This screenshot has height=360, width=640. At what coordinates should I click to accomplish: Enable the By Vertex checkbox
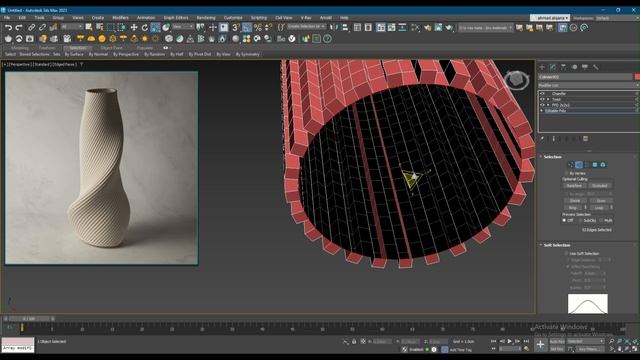566,173
